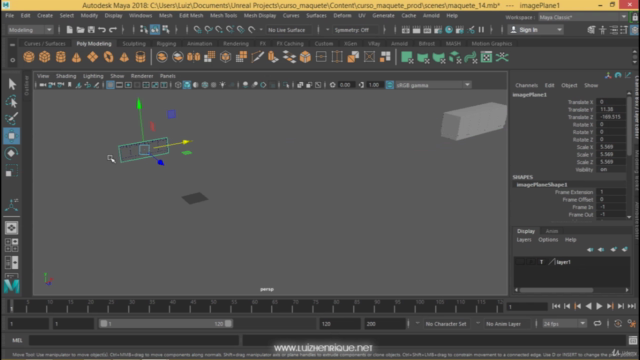
Task: Open the Symmetry: Off dropdown
Action: click(x=351, y=30)
